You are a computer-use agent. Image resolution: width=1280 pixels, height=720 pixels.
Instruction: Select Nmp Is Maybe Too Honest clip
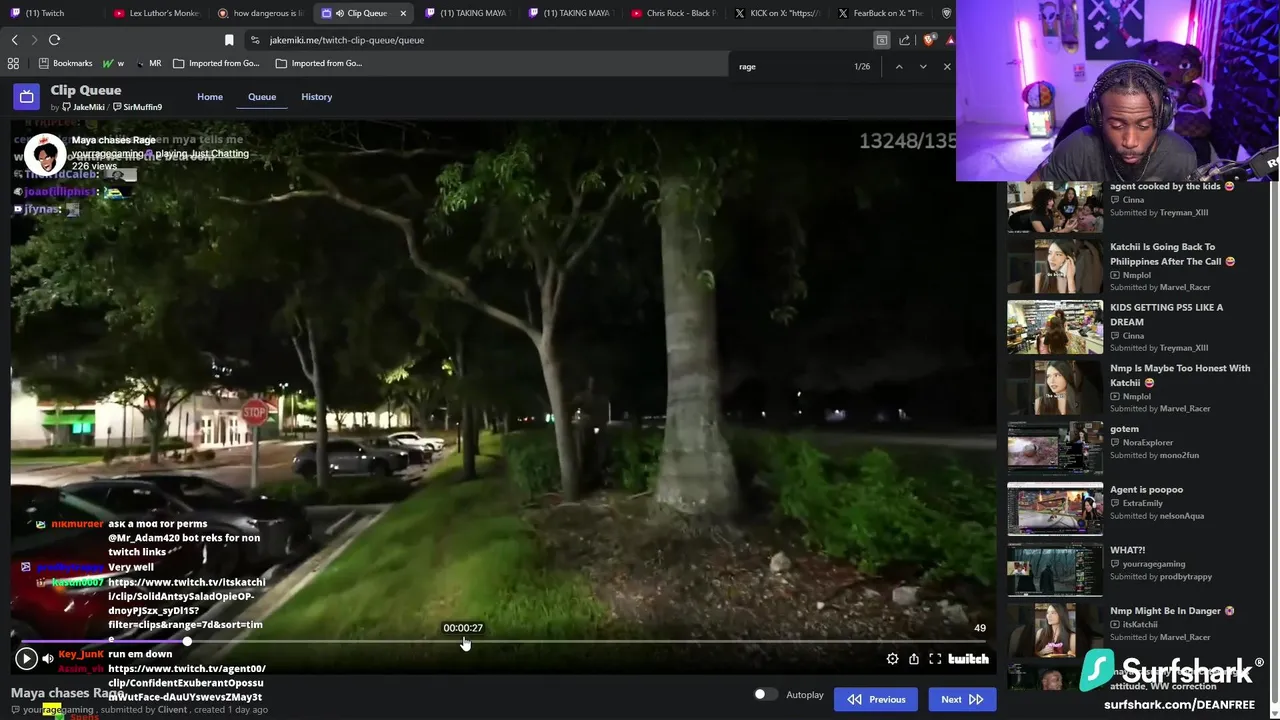(1055, 387)
